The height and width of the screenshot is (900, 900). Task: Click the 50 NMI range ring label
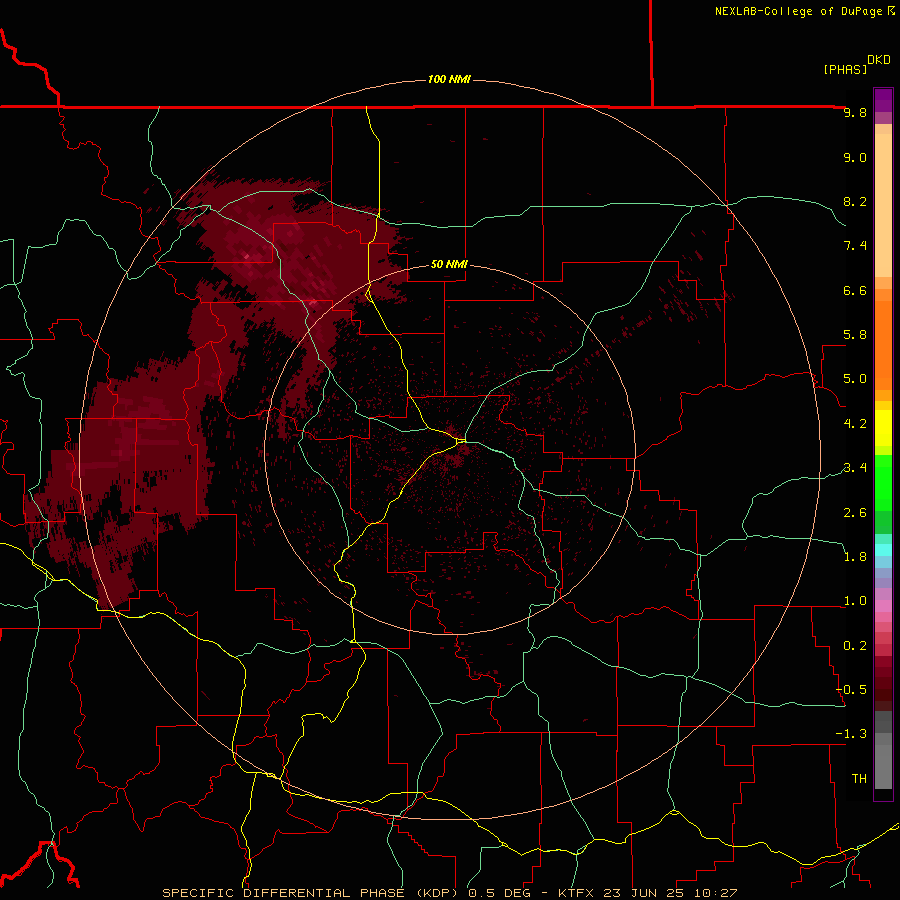point(449,265)
